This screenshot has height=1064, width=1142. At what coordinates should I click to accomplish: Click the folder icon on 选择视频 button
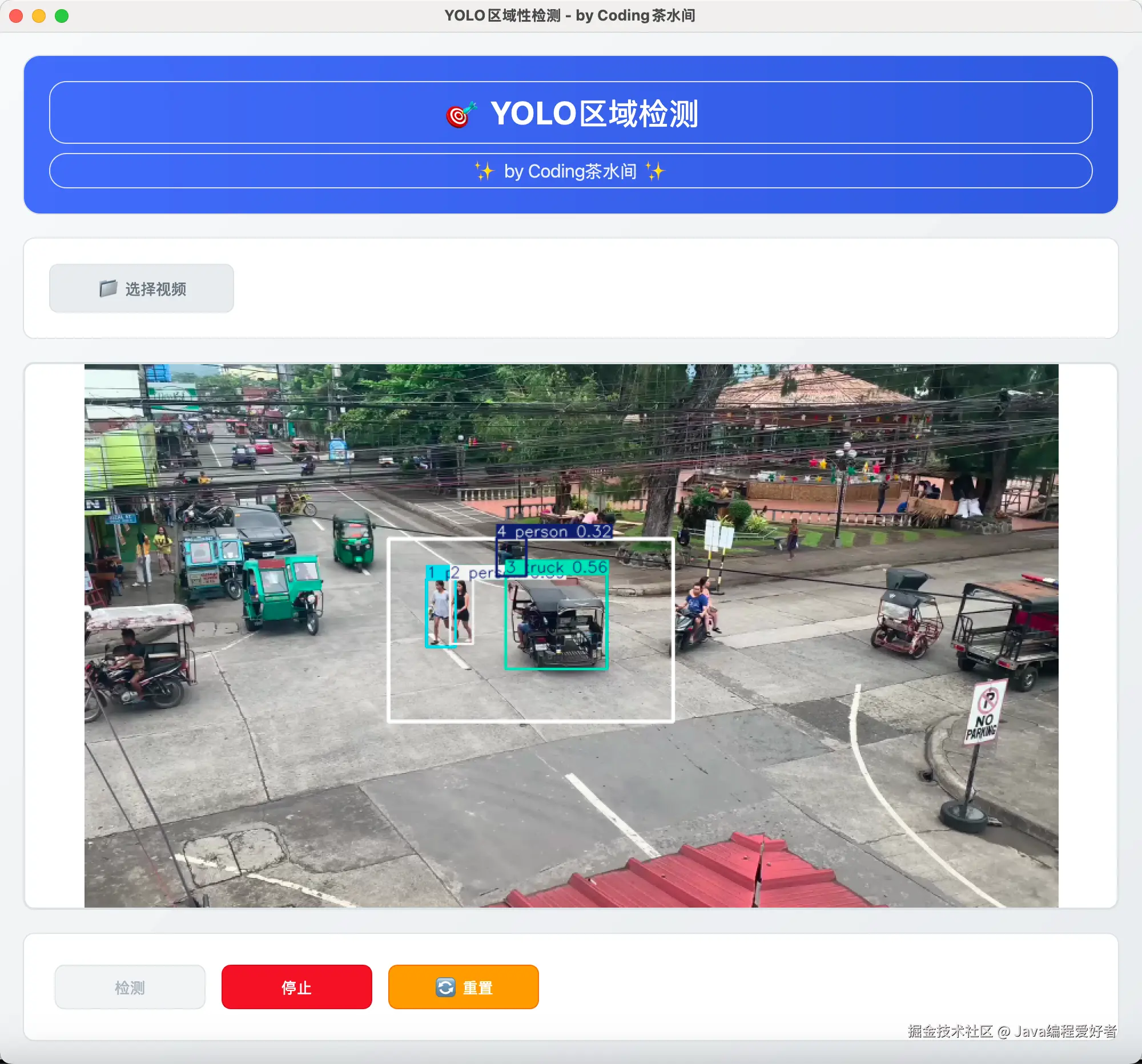[108, 288]
